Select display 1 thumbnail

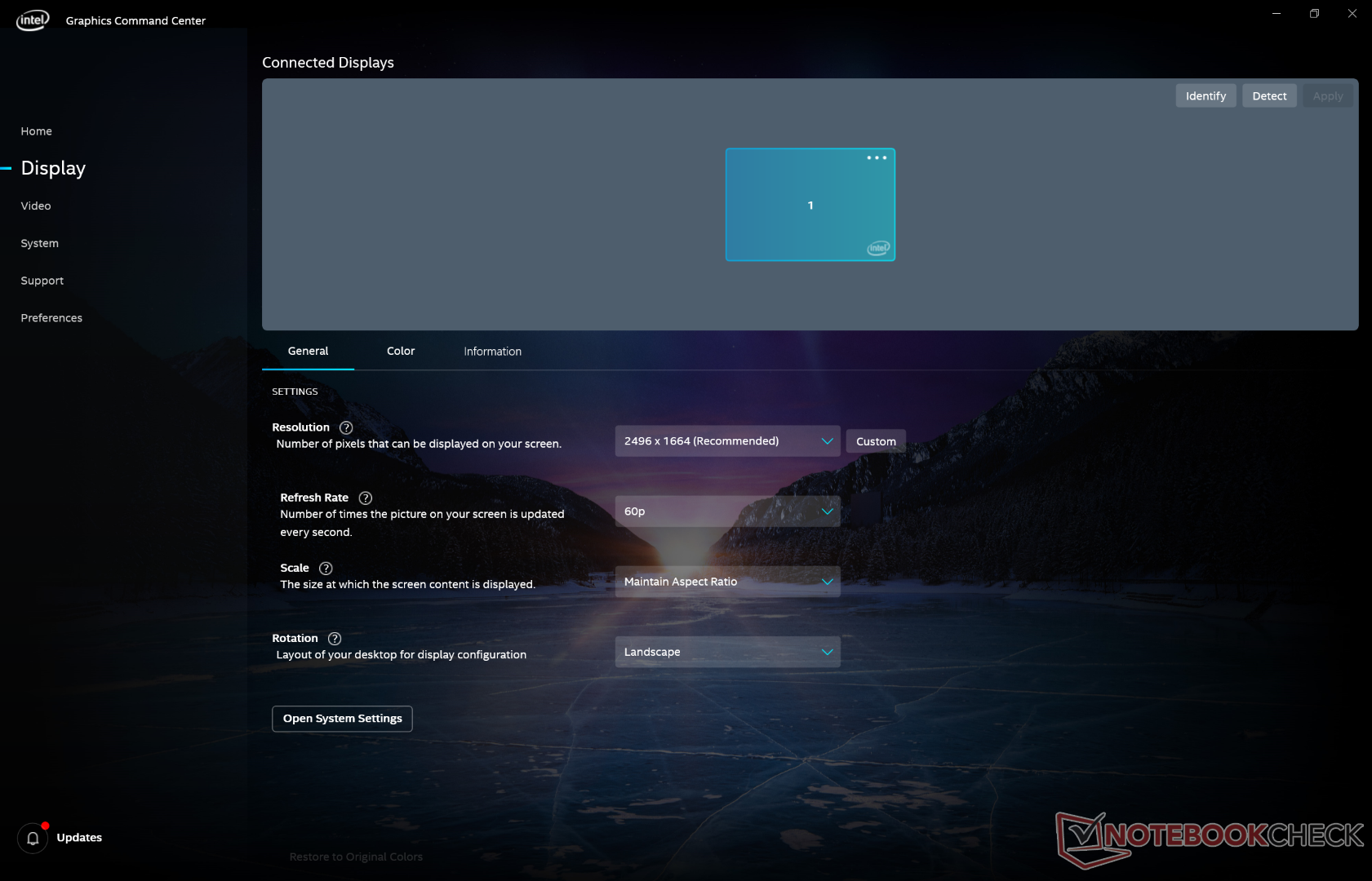click(810, 205)
